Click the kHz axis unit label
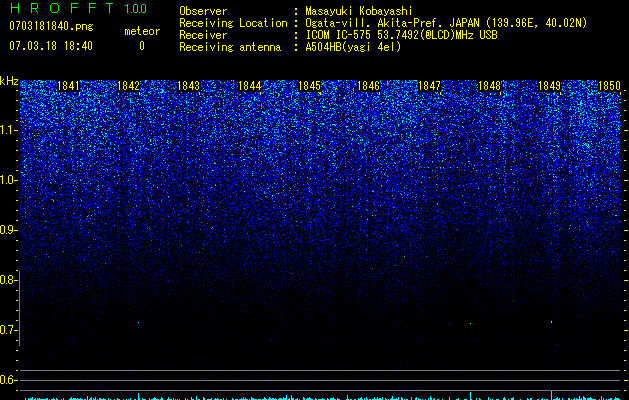This screenshot has width=629, height=400. pos(9,81)
